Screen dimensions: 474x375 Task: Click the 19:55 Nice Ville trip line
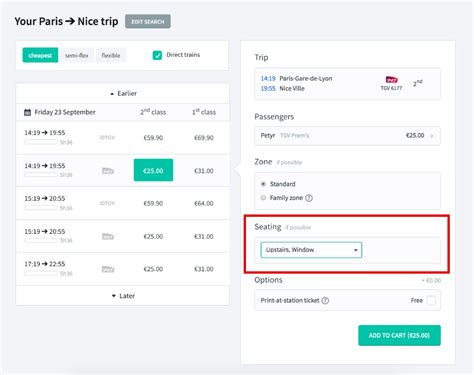282,88
